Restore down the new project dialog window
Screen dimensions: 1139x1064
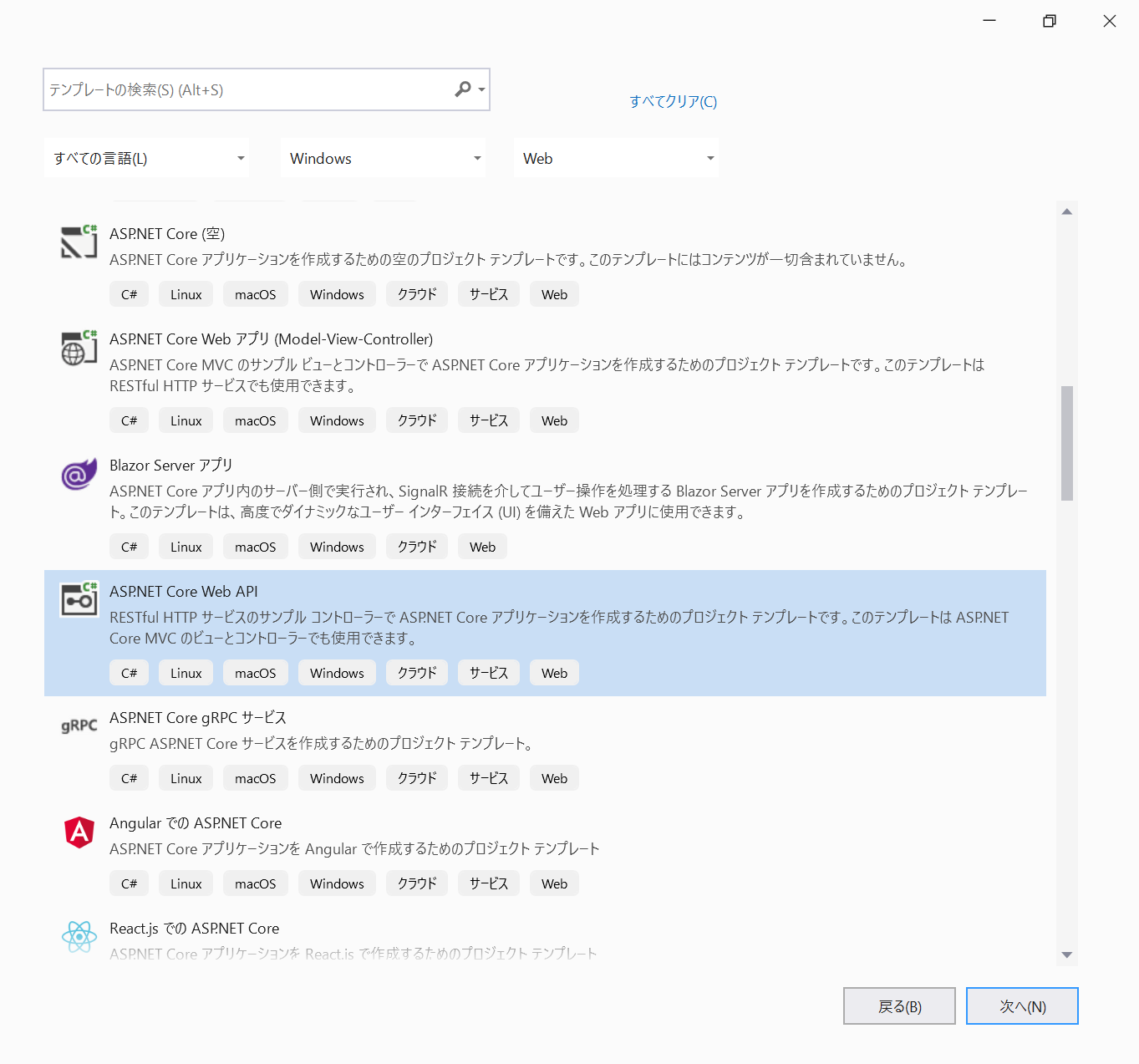tap(1050, 21)
